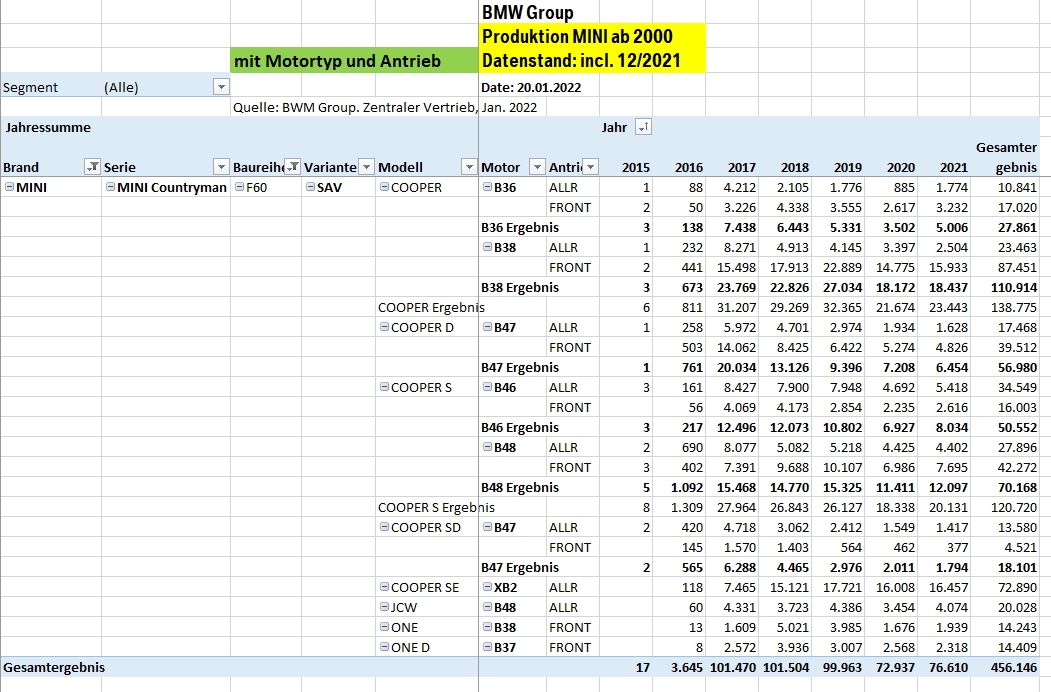Collapse the F60 Baureihe group
Screen dimensions: 1051x692
[x=238, y=188]
